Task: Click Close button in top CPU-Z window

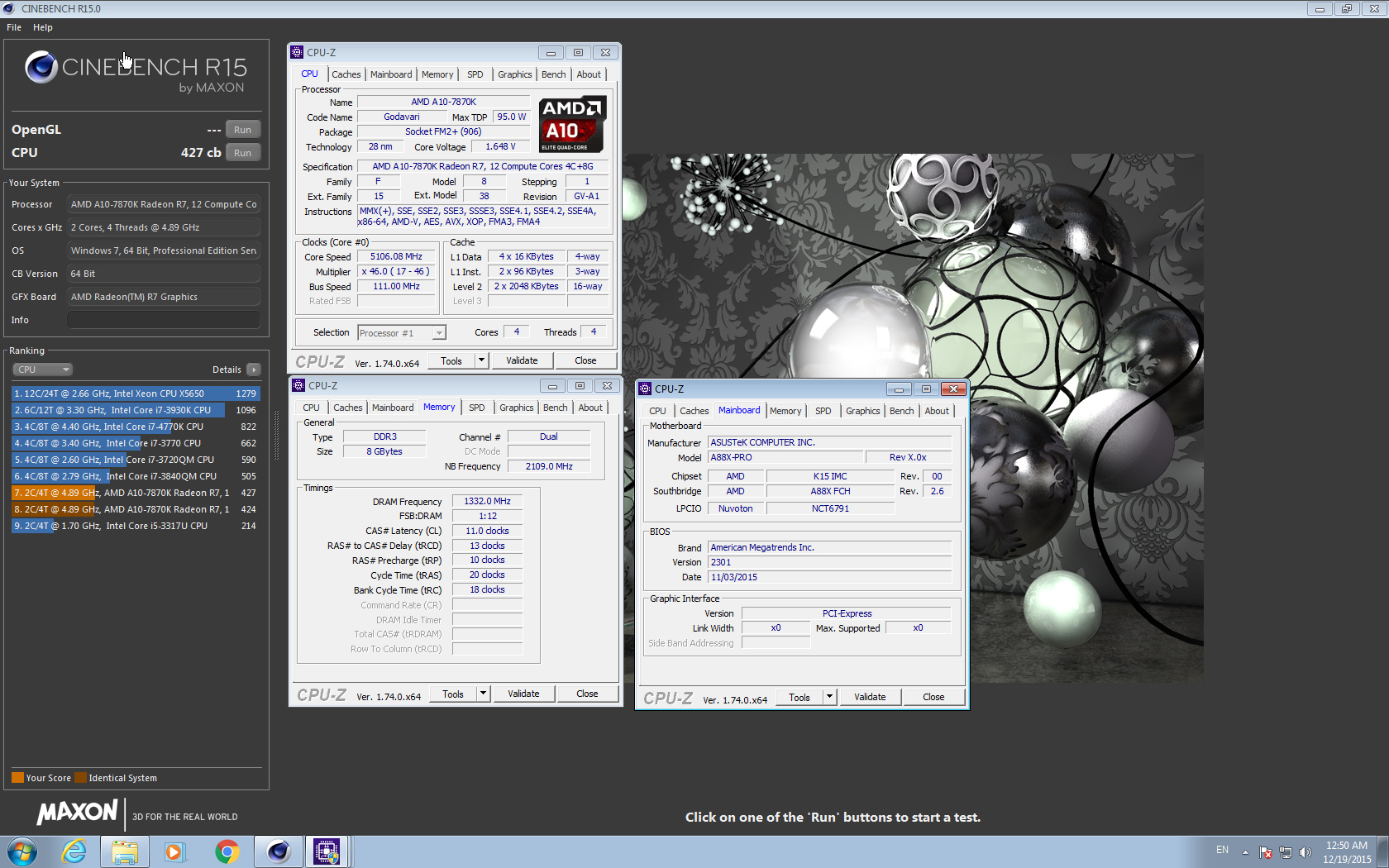Action: [x=585, y=360]
